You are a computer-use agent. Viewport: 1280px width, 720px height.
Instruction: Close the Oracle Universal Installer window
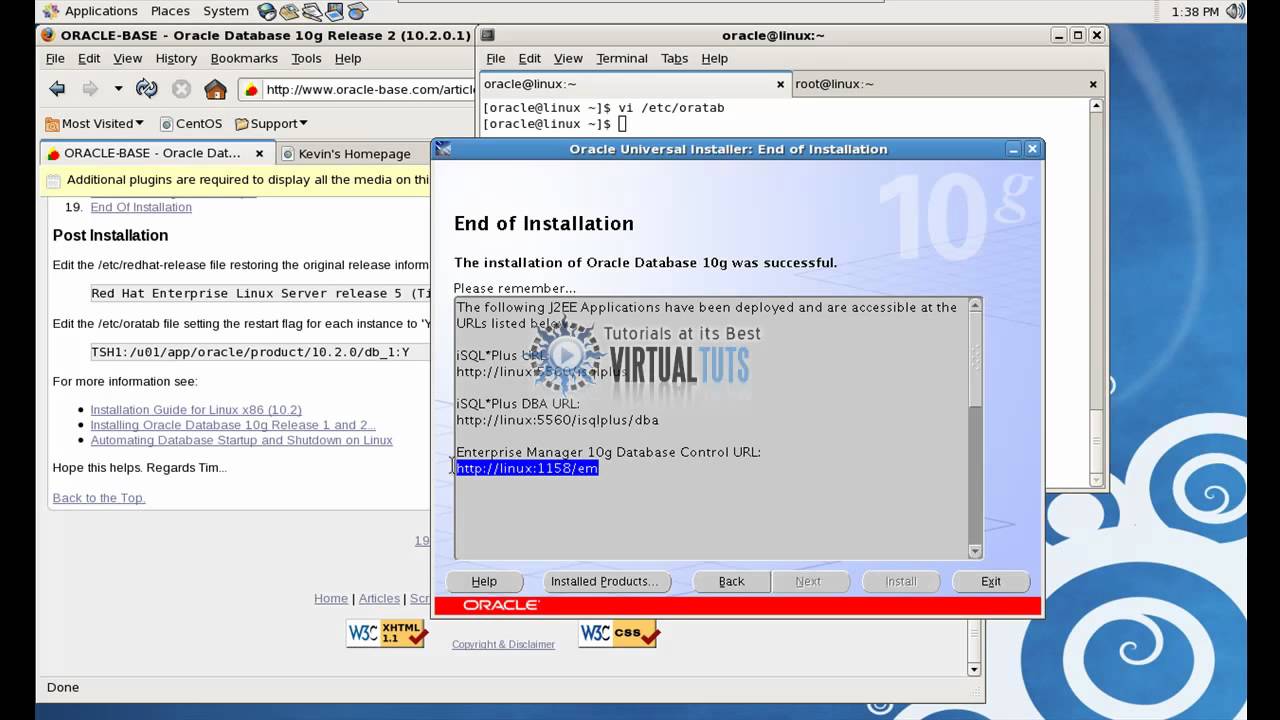click(1033, 149)
